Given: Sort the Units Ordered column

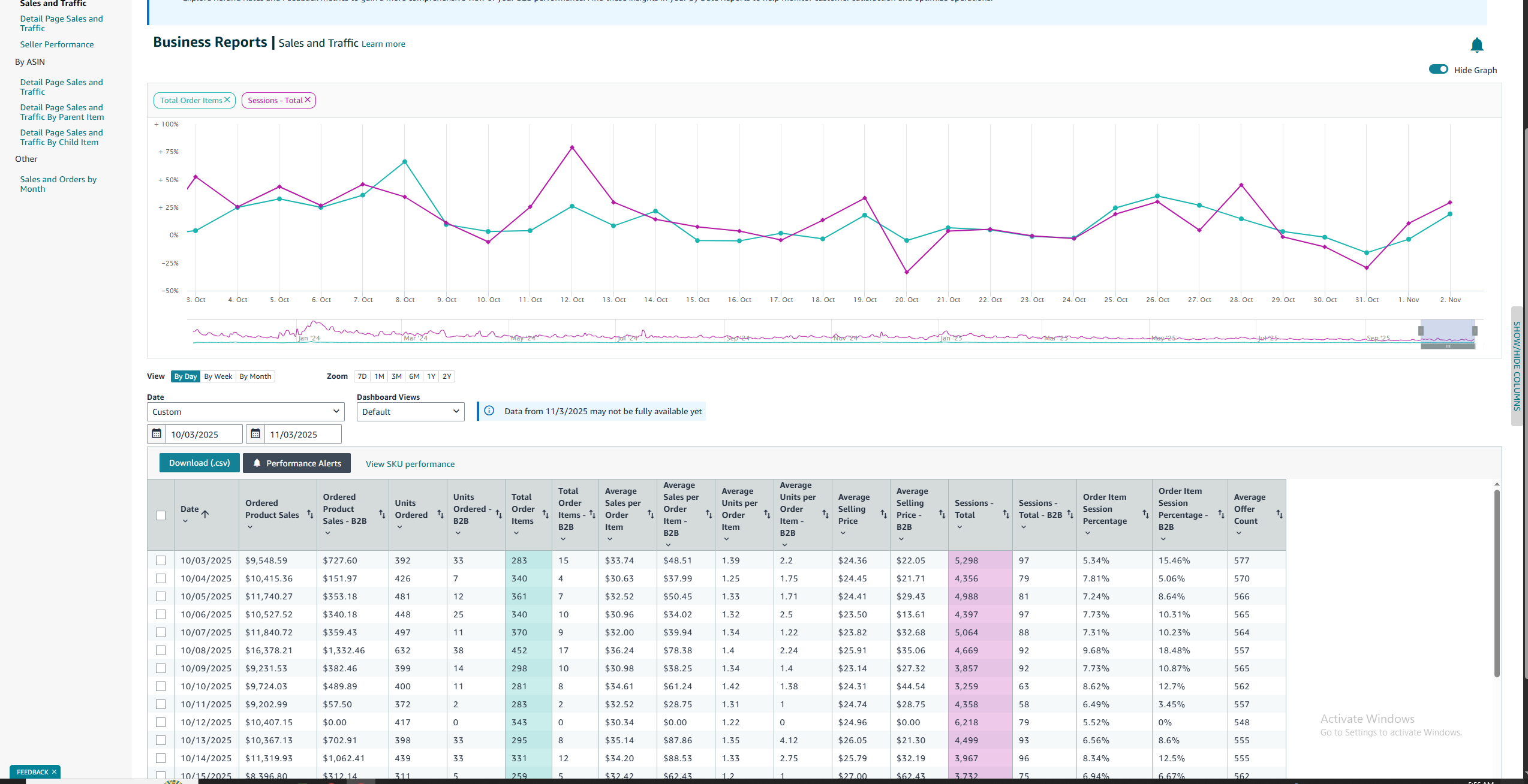Looking at the screenshot, I should tap(440, 514).
